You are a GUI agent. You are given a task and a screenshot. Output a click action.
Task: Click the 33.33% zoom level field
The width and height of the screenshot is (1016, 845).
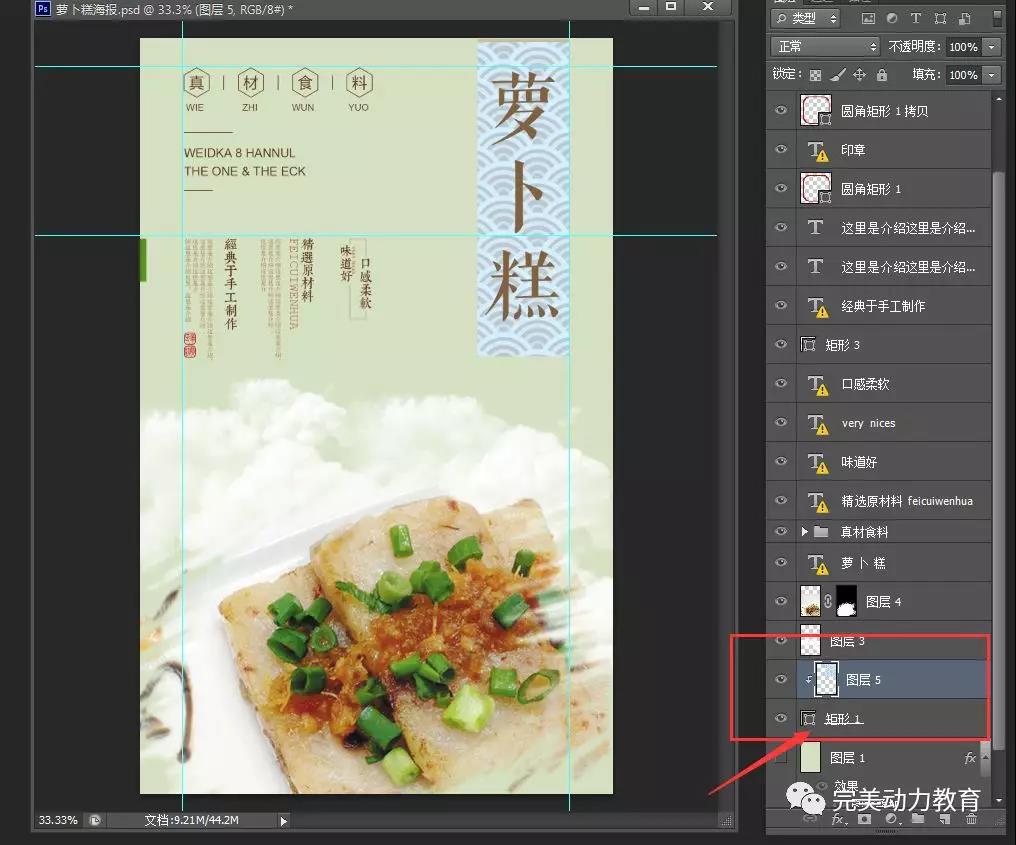[57, 820]
